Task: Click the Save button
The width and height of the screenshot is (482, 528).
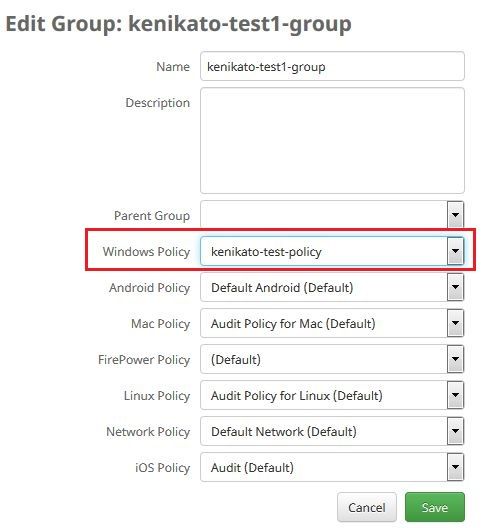Action: [435, 507]
